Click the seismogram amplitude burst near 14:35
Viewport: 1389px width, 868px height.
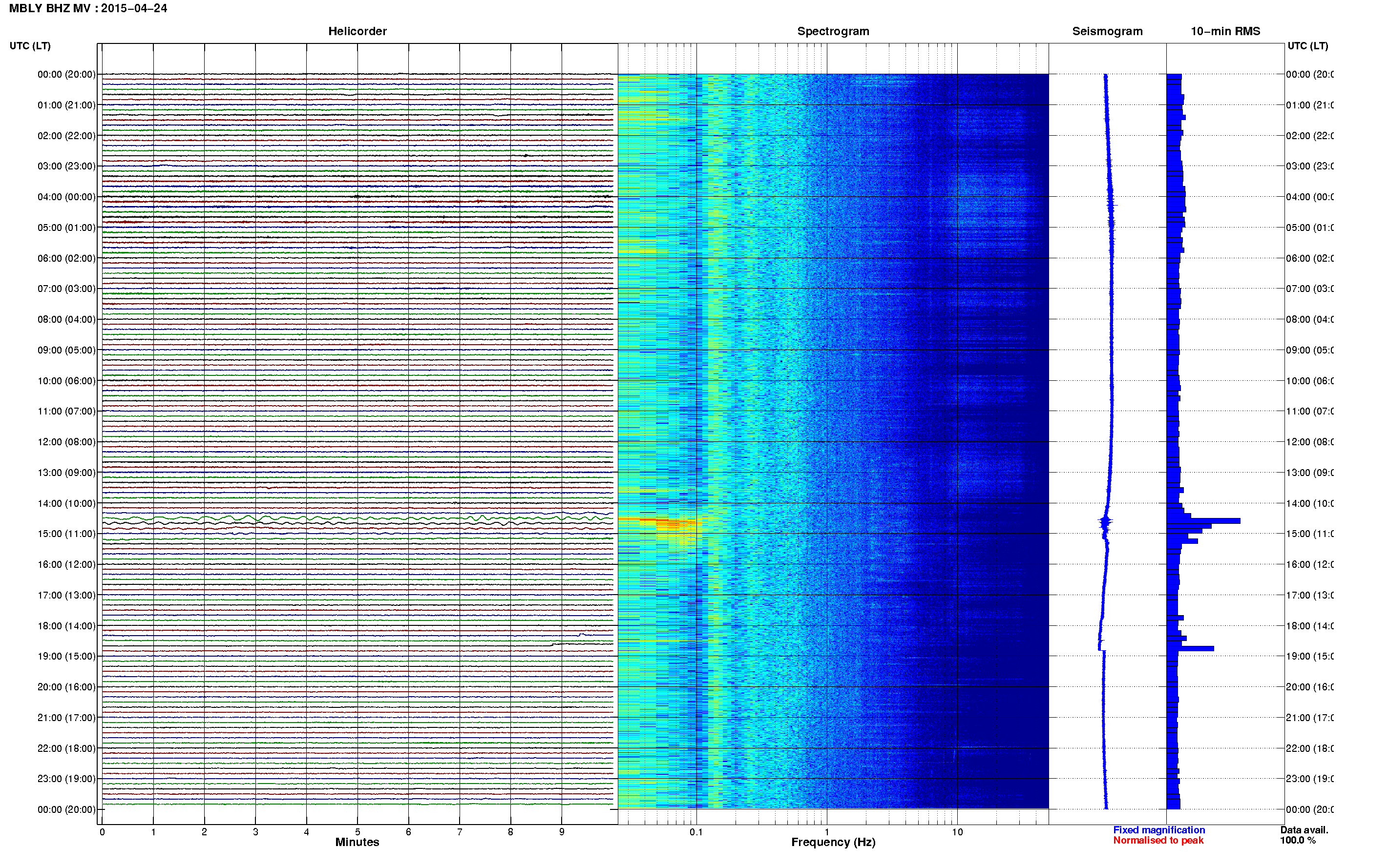[1105, 522]
